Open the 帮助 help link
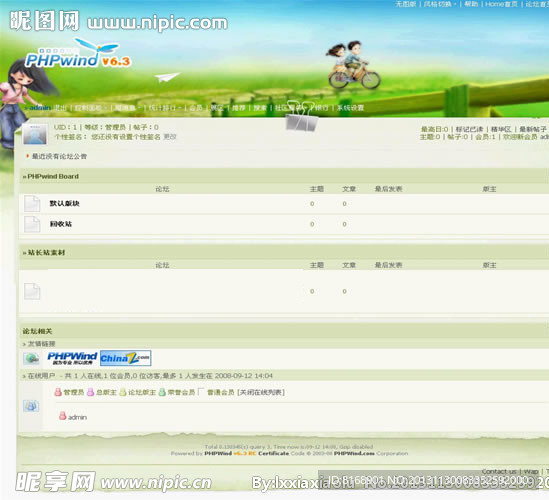This screenshot has width=549, height=500. [471, 4]
